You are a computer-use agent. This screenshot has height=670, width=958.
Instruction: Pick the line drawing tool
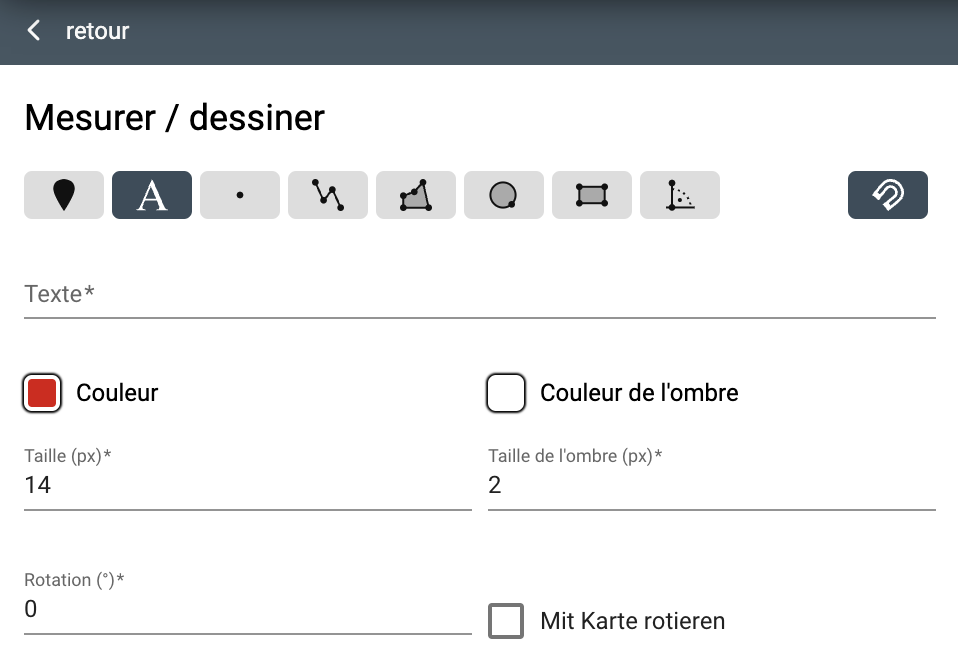coord(328,195)
